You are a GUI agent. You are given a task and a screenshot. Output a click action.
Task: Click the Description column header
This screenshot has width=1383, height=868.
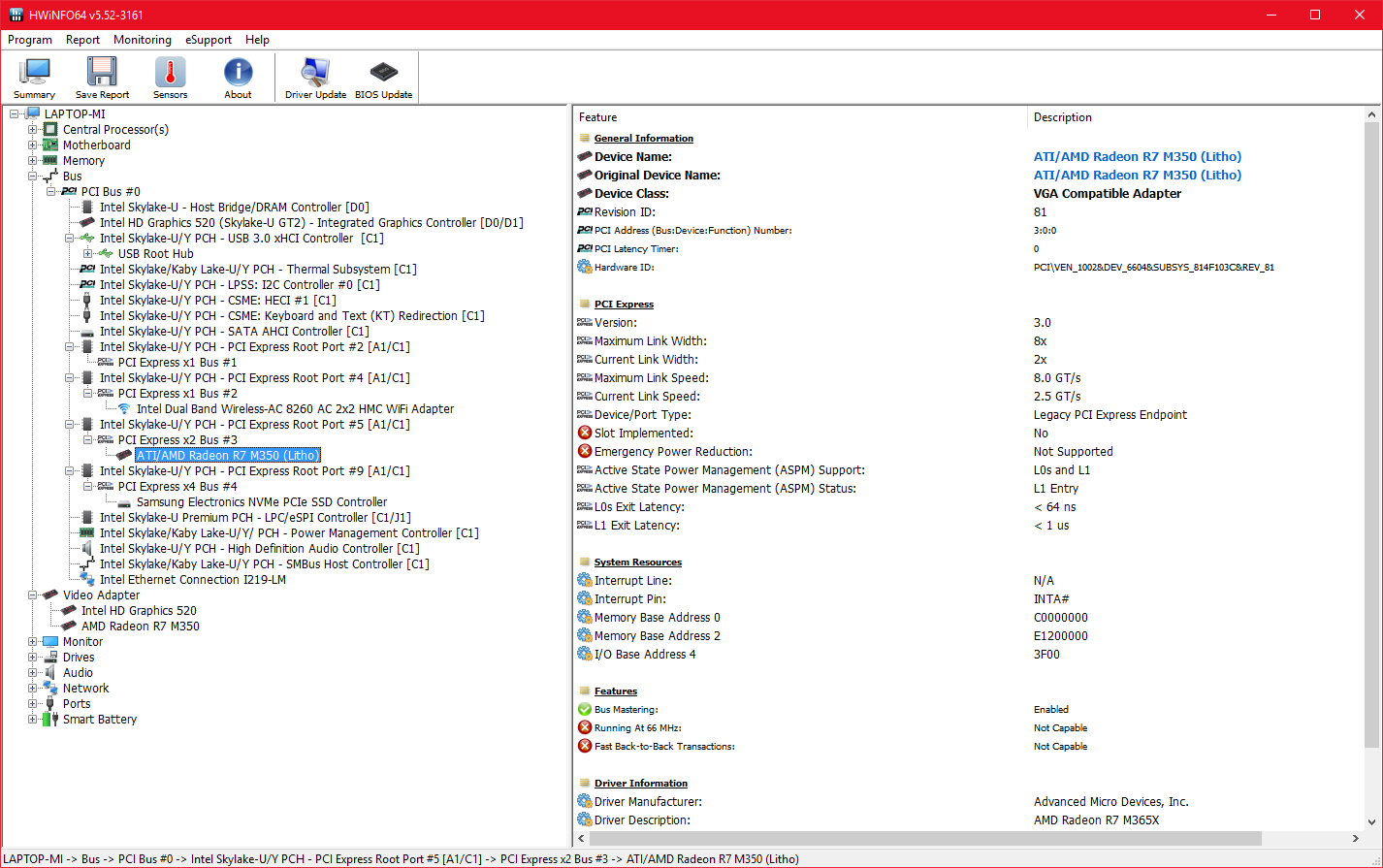[1196, 117]
